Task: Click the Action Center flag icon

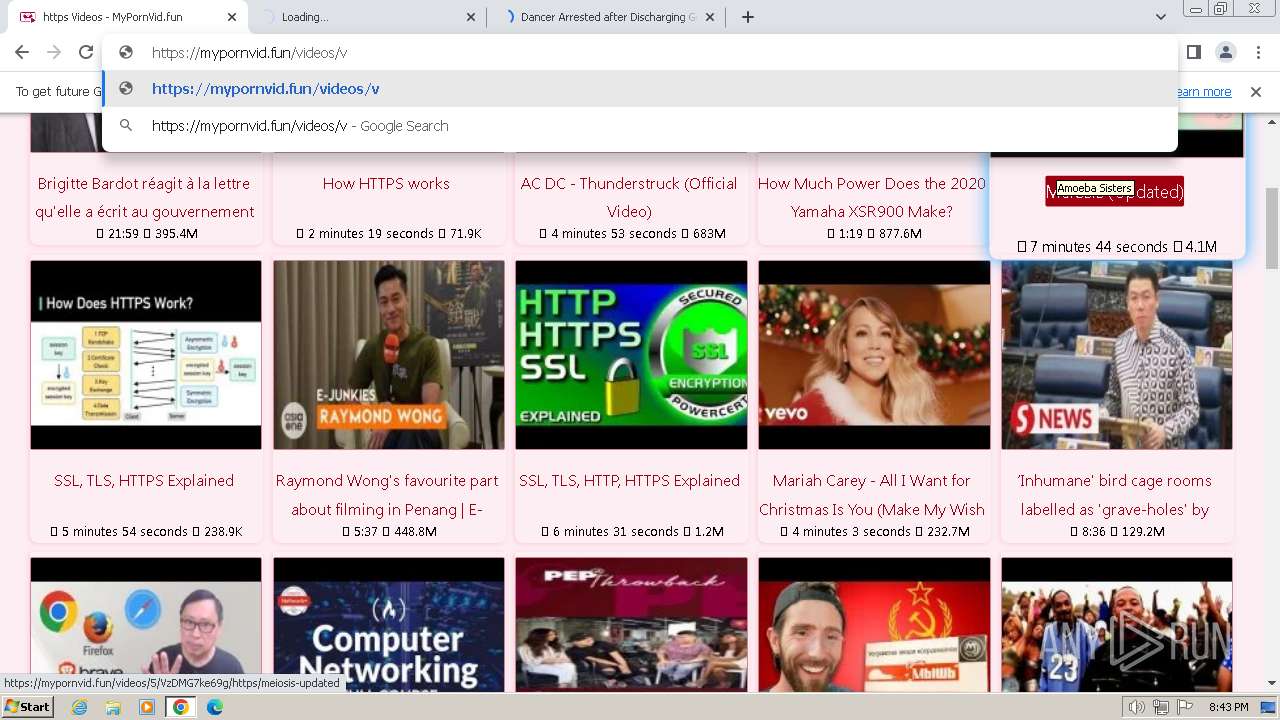Action: click(1185, 707)
